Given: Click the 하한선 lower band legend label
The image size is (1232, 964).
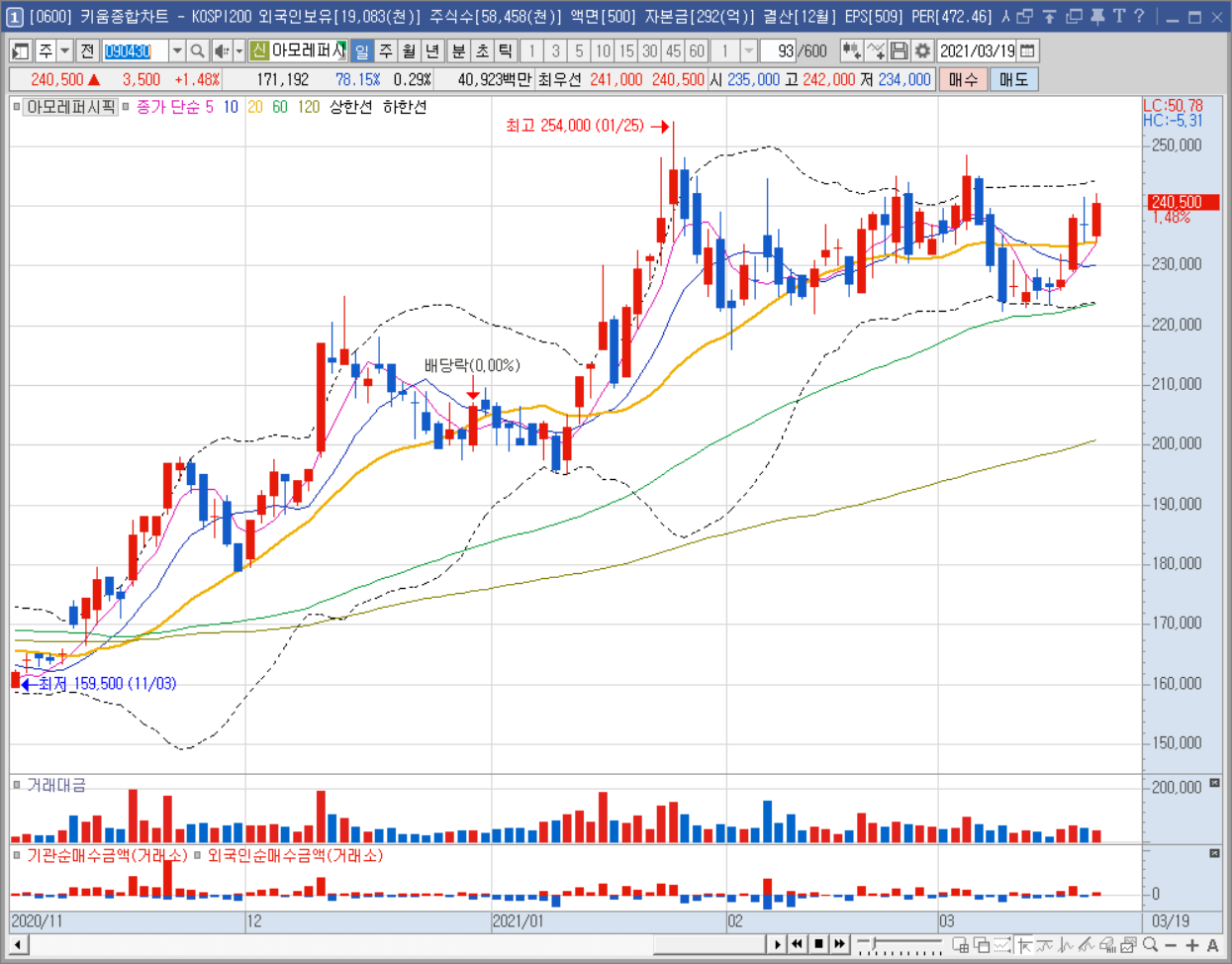Looking at the screenshot, I should coord(405,107).
